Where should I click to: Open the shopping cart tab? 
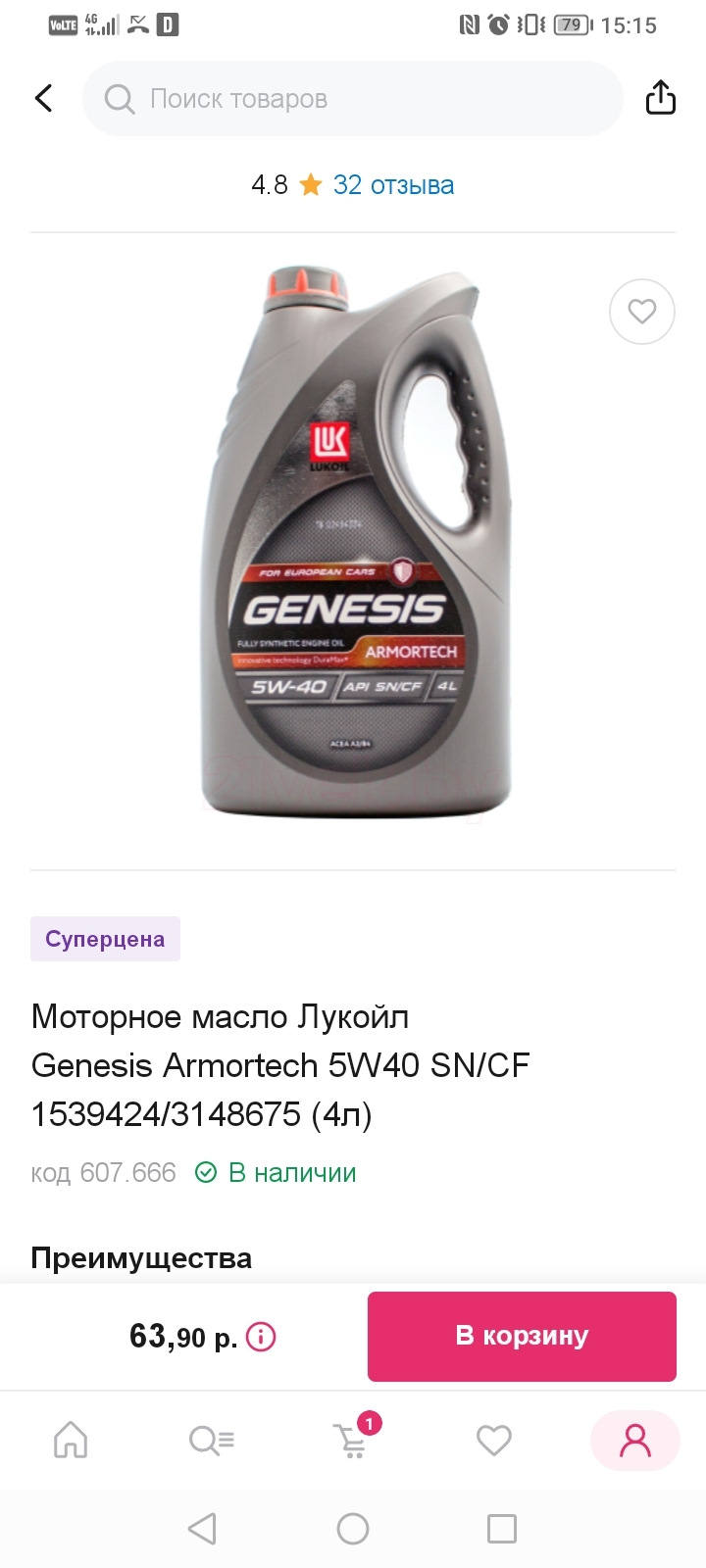[x=353, y=1438]
